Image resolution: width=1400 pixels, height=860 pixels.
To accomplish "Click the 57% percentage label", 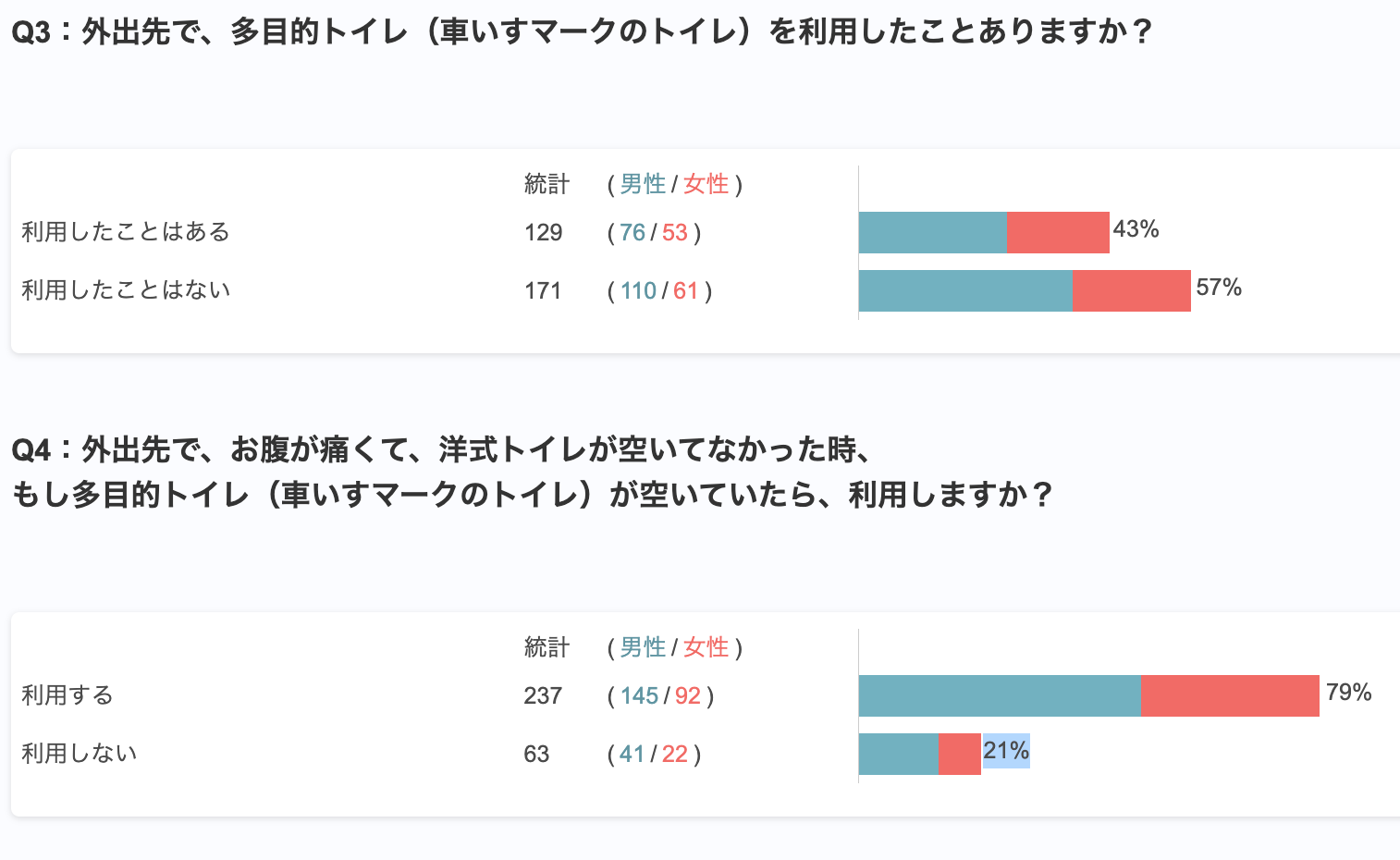I will 1219,288.
